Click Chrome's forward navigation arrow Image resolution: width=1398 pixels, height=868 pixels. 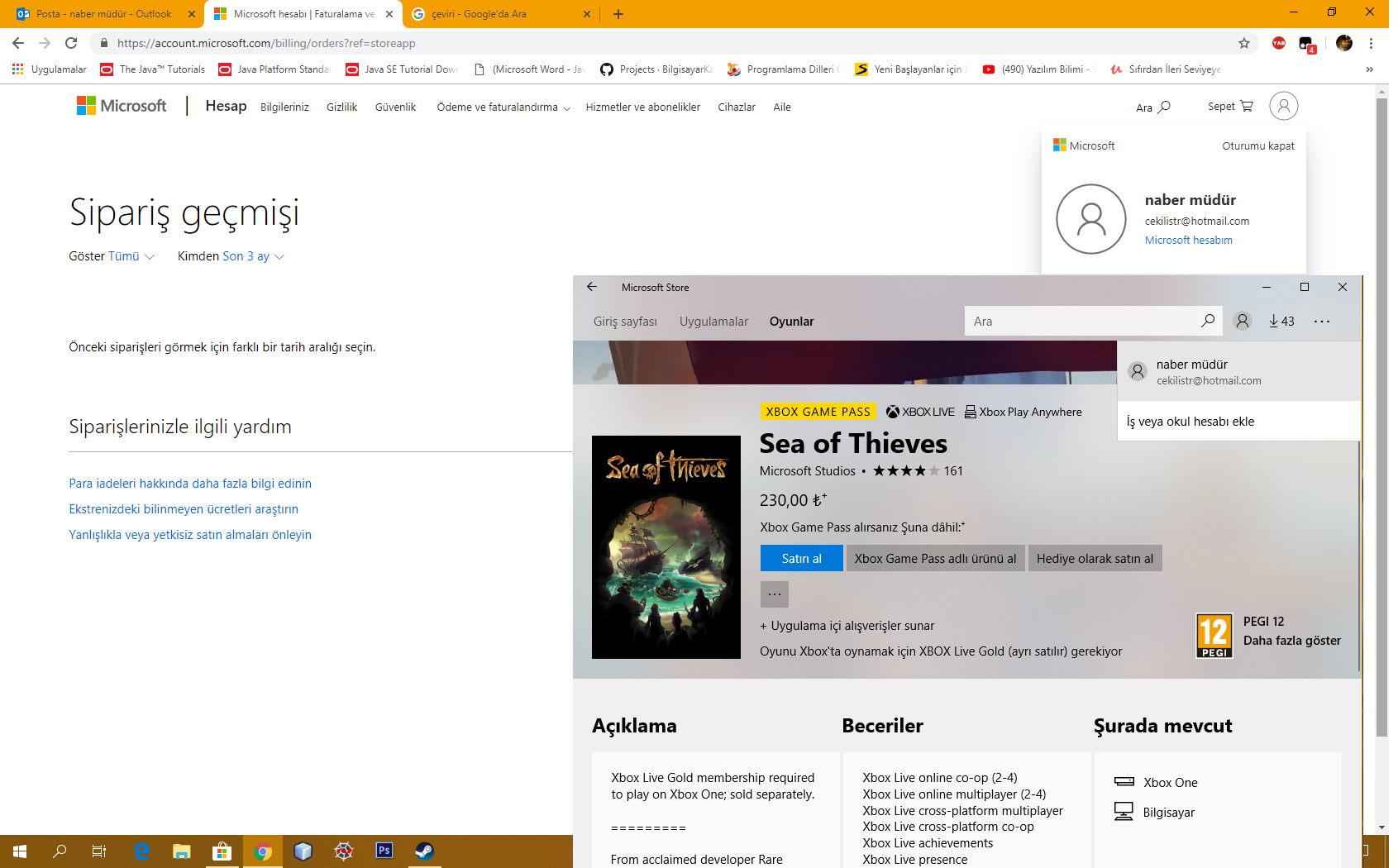point(45,43)
